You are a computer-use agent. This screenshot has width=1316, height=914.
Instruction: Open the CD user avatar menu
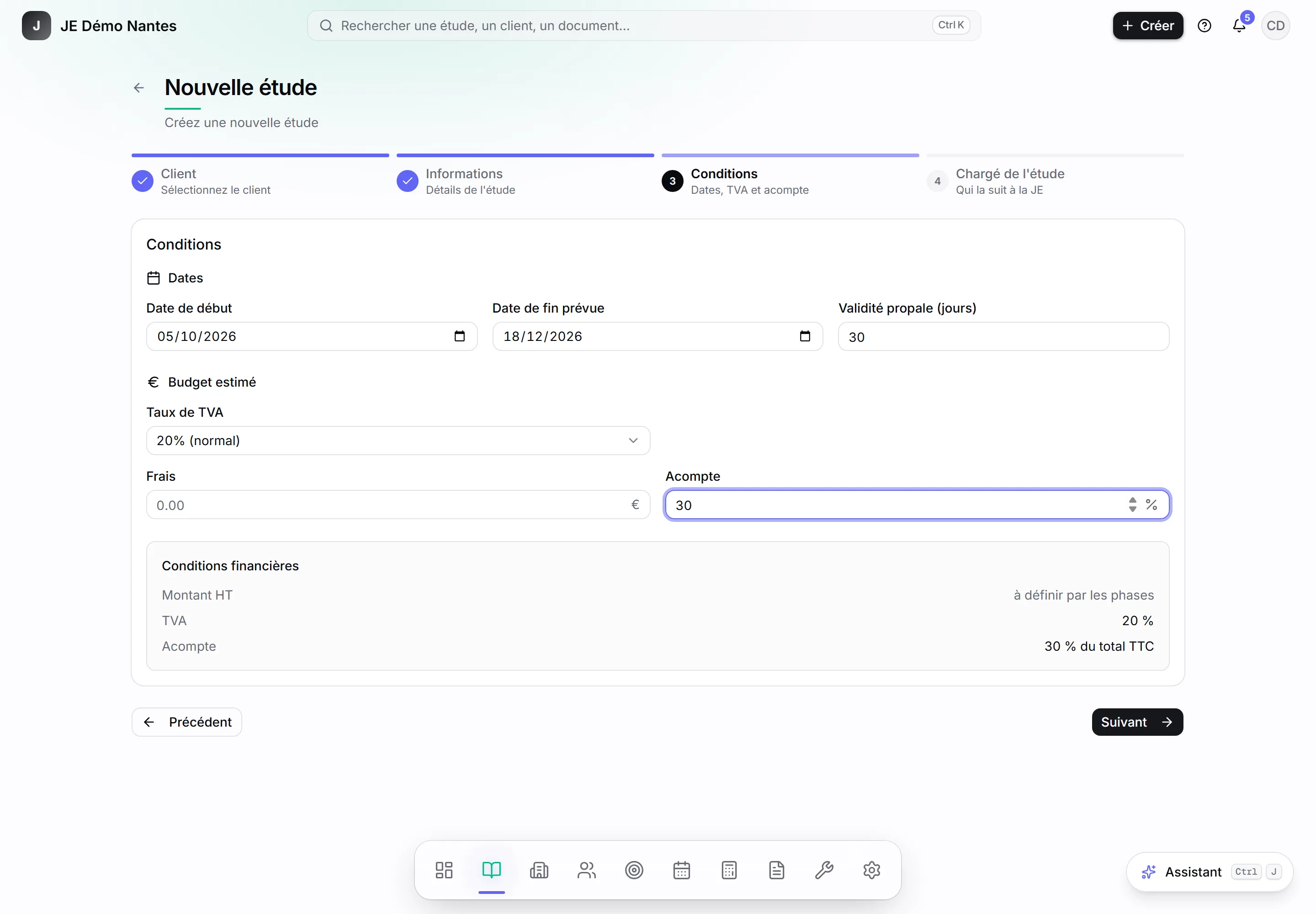point(1275,26)
